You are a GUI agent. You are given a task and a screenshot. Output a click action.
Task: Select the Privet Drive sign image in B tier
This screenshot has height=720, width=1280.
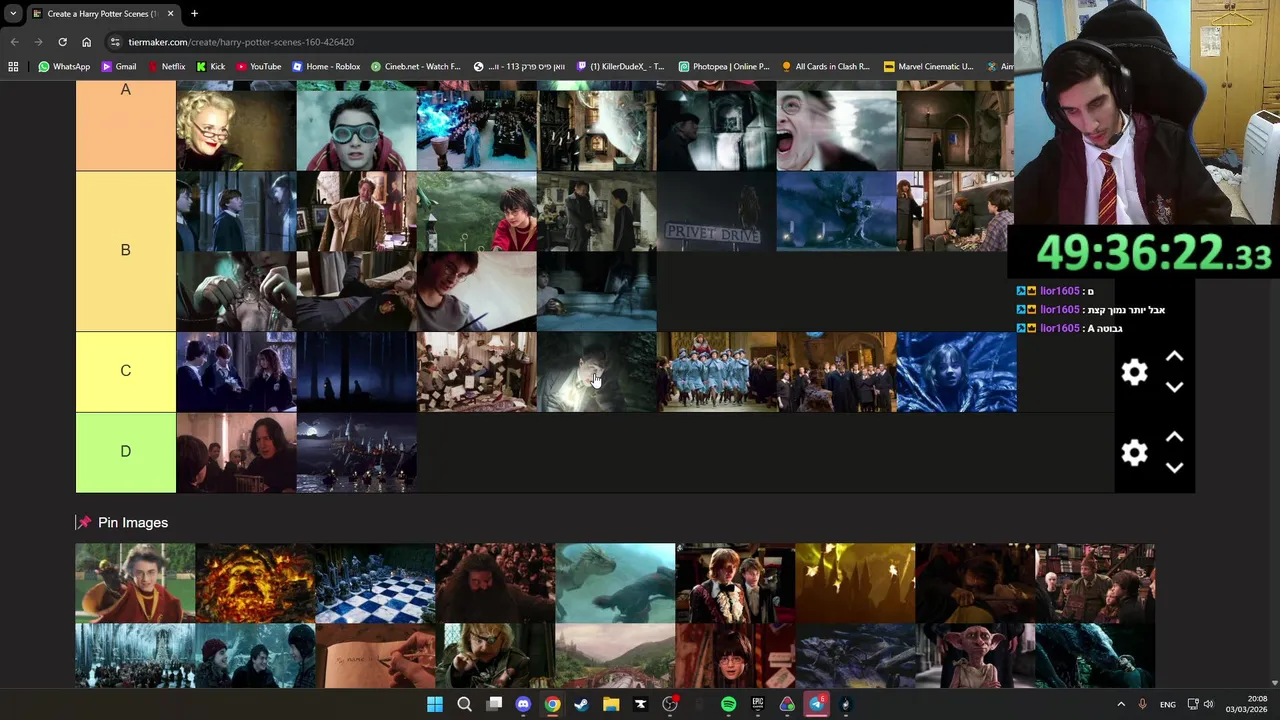point(716,211)
